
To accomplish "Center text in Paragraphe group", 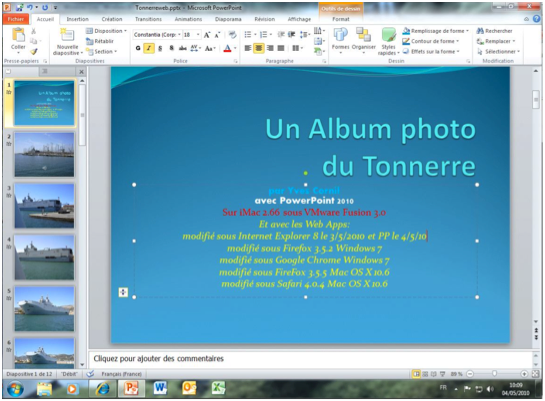I will pyautogui.click(x=259, y=48).
